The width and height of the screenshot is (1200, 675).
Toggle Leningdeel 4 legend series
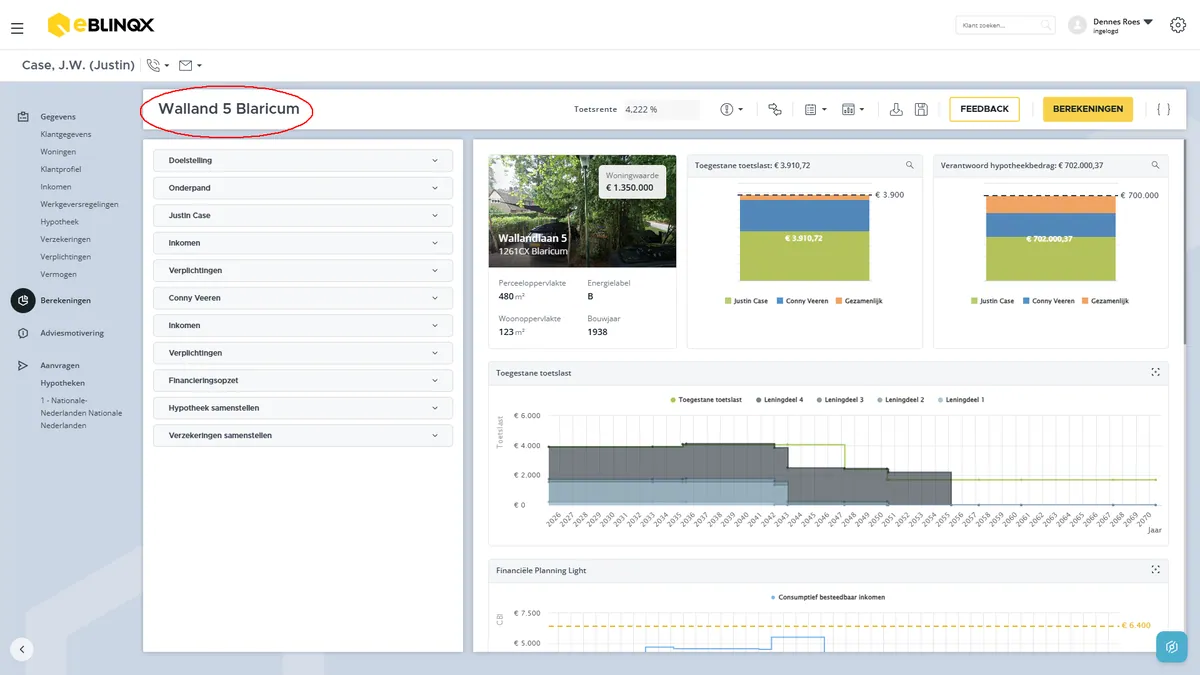coord(781,399)
